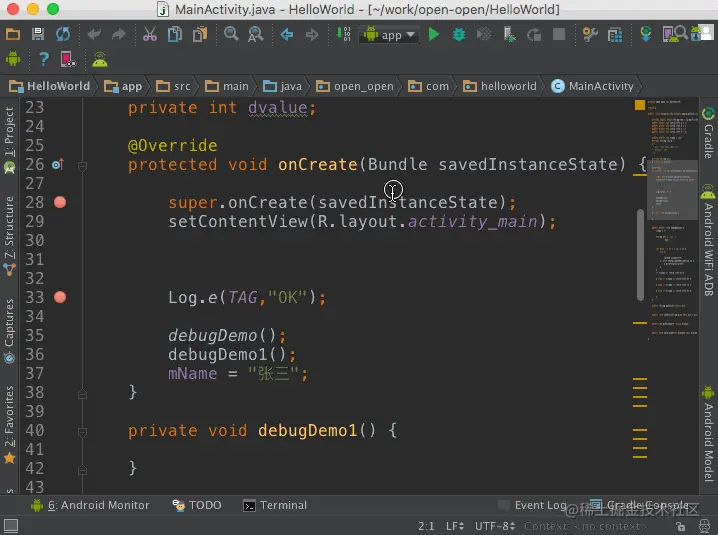Image resolution: width=718 pixels, height=535 pixels.
Task: Click the override gutter icon on line 26
Action: [58, 164]
